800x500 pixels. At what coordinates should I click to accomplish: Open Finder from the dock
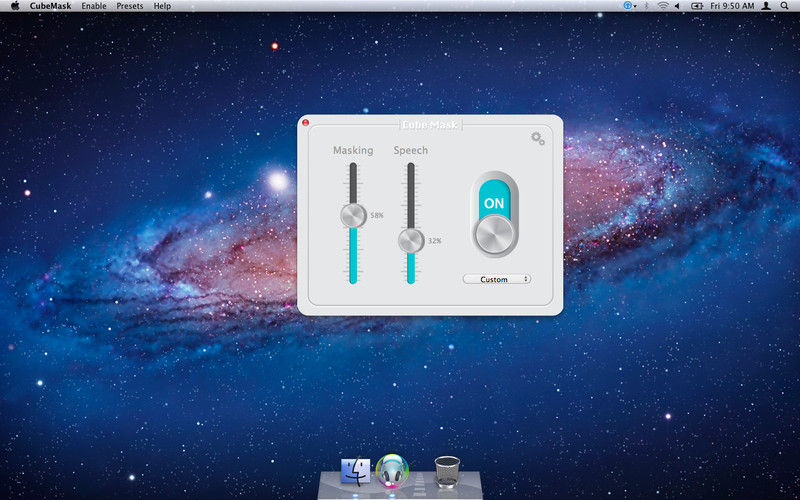pyautogui.click(x=355, y=470)
